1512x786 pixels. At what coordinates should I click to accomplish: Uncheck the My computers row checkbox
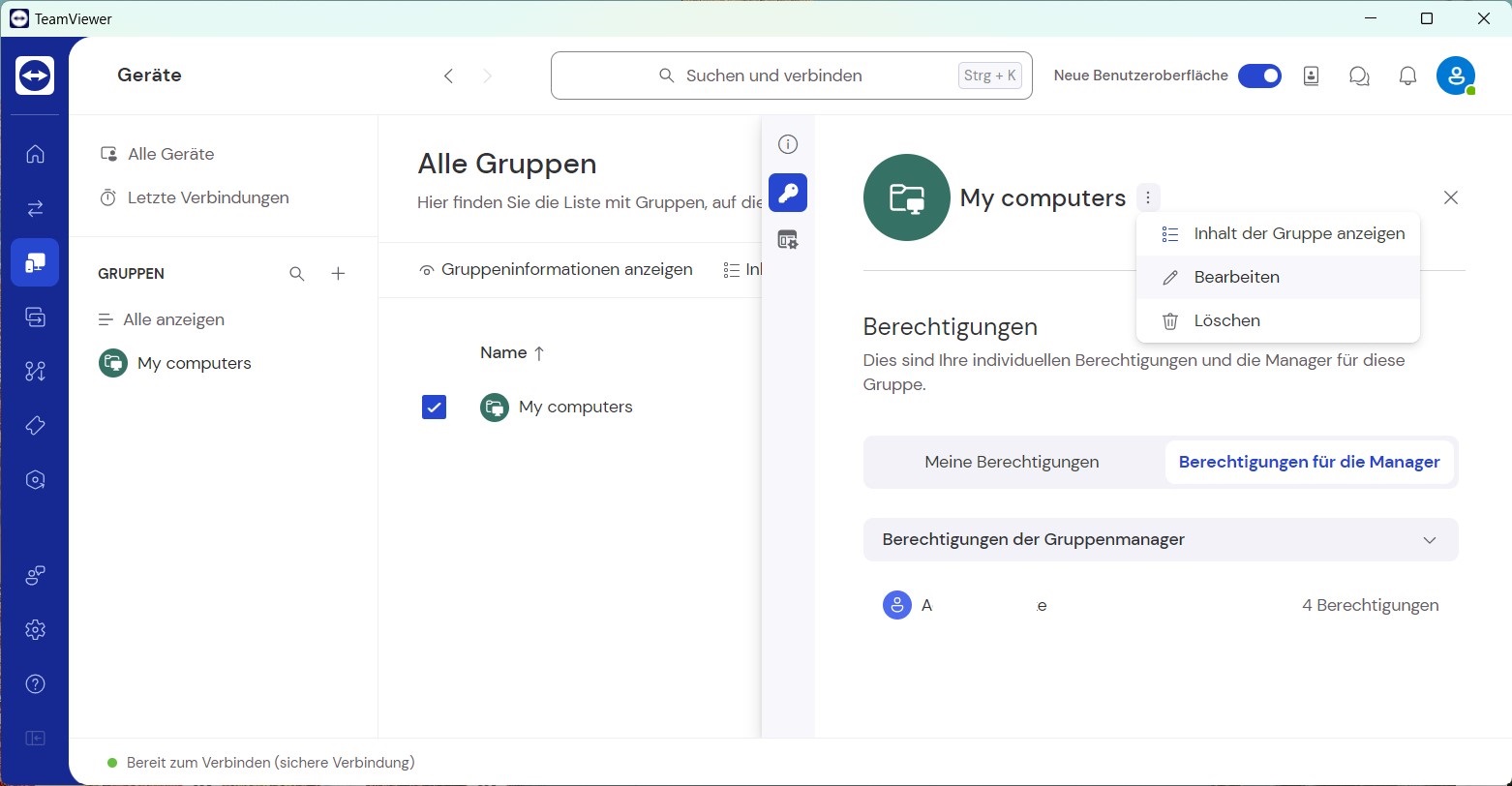coord(434,408)
